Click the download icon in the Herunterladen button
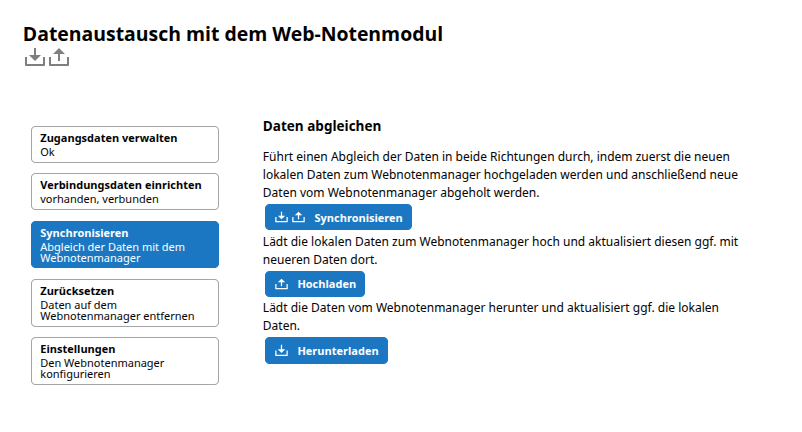The height and width of the screenshot is (432, 802). (x=281, y=350)
